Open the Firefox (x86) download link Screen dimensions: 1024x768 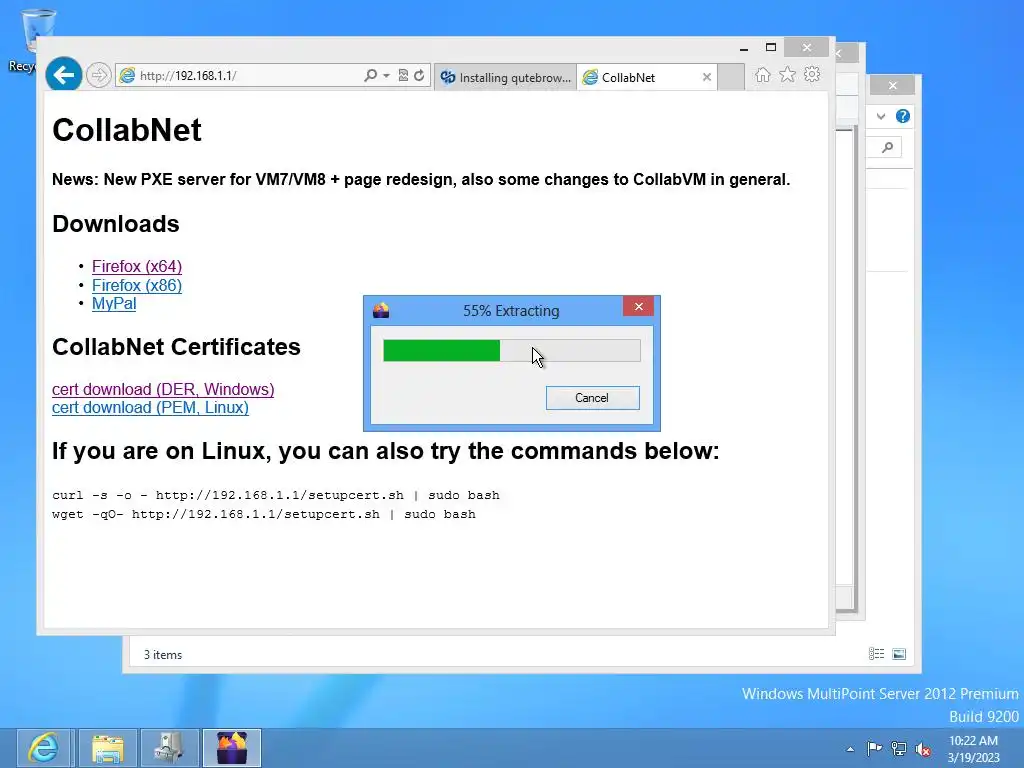pyautogui.click(x=137, y=285)
